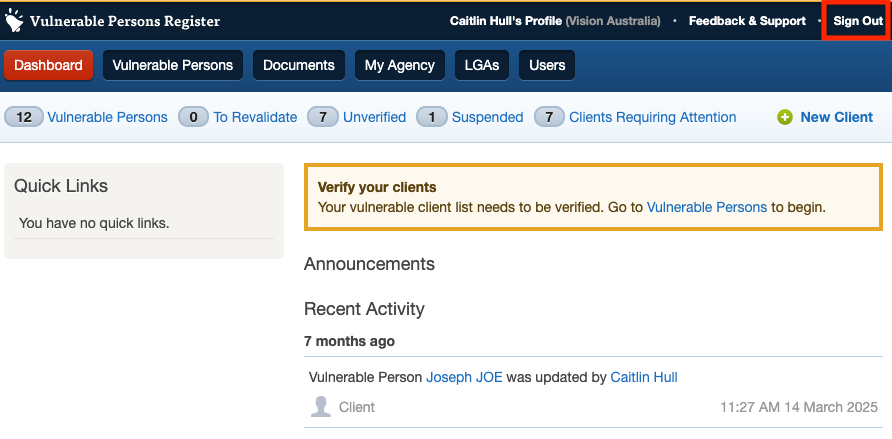892x439 pixels.
Task: Open the Documents tab
Action: [298, 65]
